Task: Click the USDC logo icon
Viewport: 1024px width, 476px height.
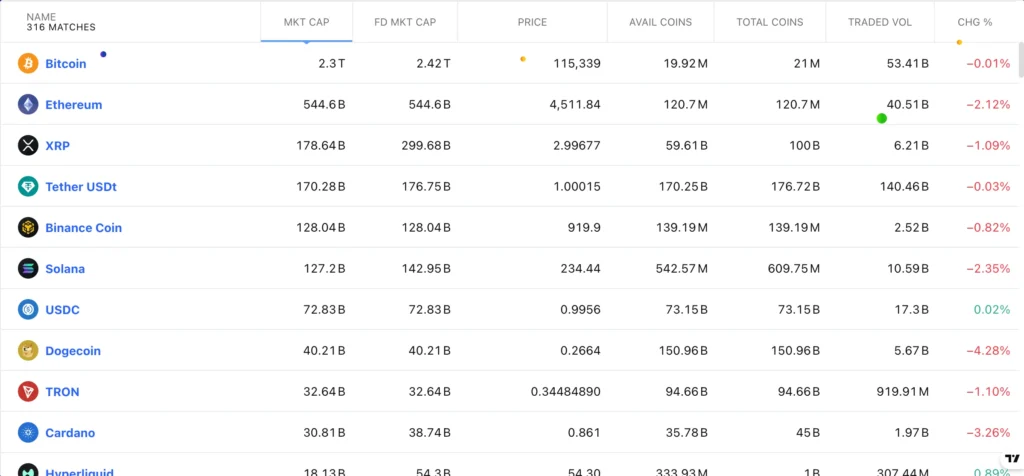Action: (28, 309)
